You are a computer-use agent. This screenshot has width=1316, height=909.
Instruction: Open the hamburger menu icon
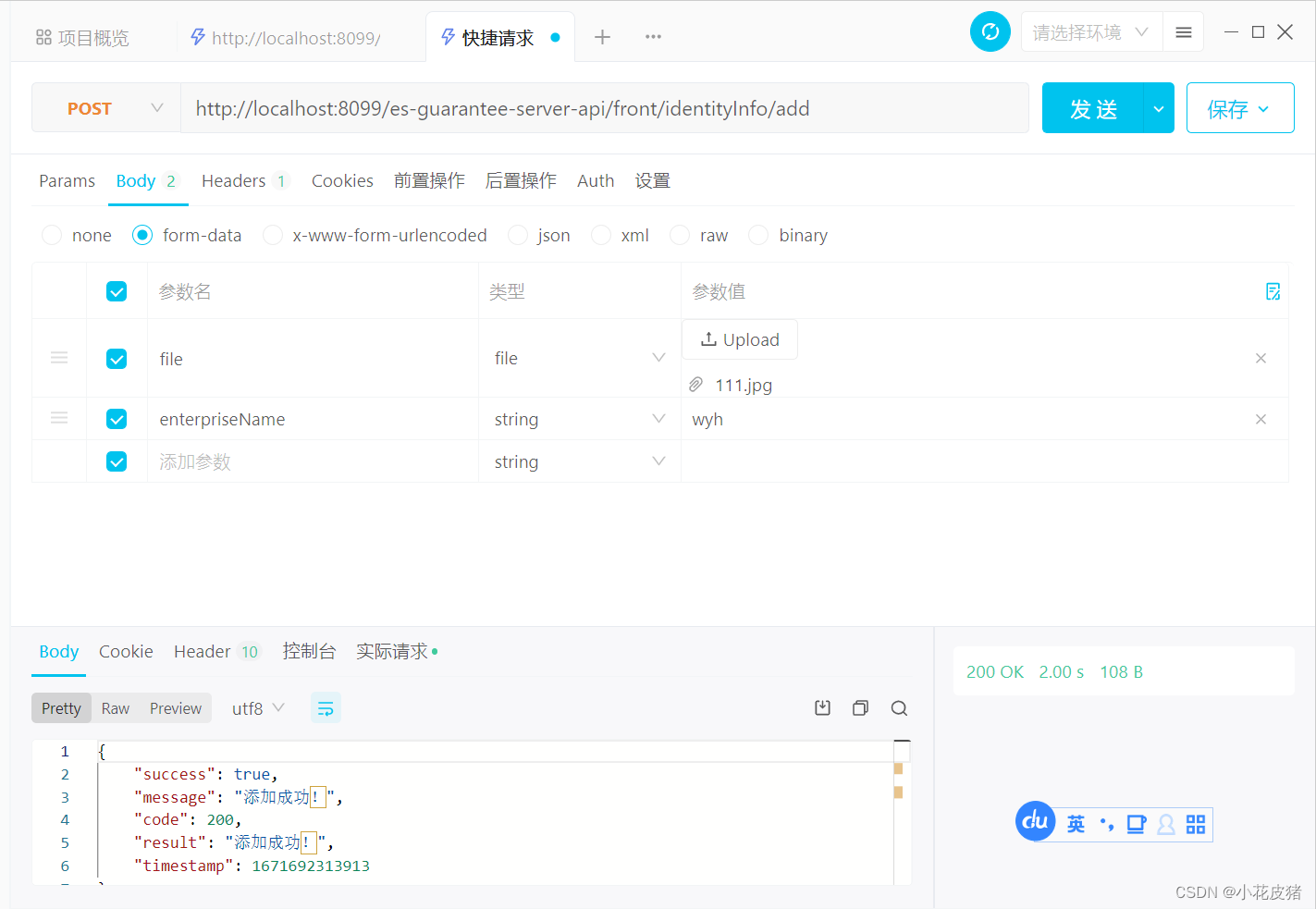click(x=1183, y=32)
